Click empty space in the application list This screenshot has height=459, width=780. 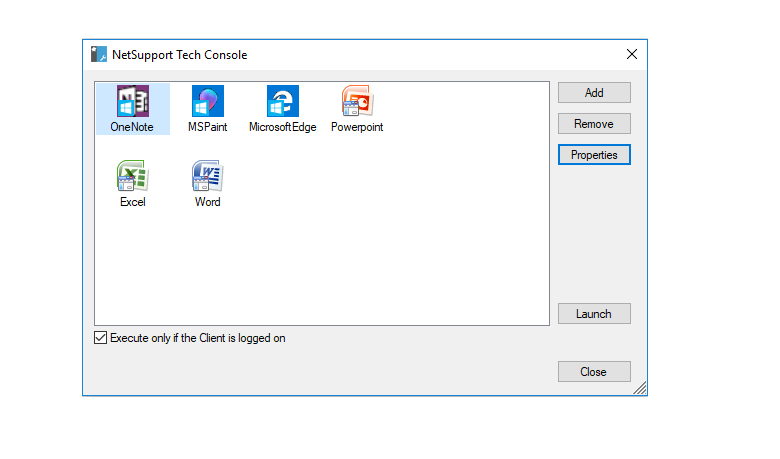point(400,250)
